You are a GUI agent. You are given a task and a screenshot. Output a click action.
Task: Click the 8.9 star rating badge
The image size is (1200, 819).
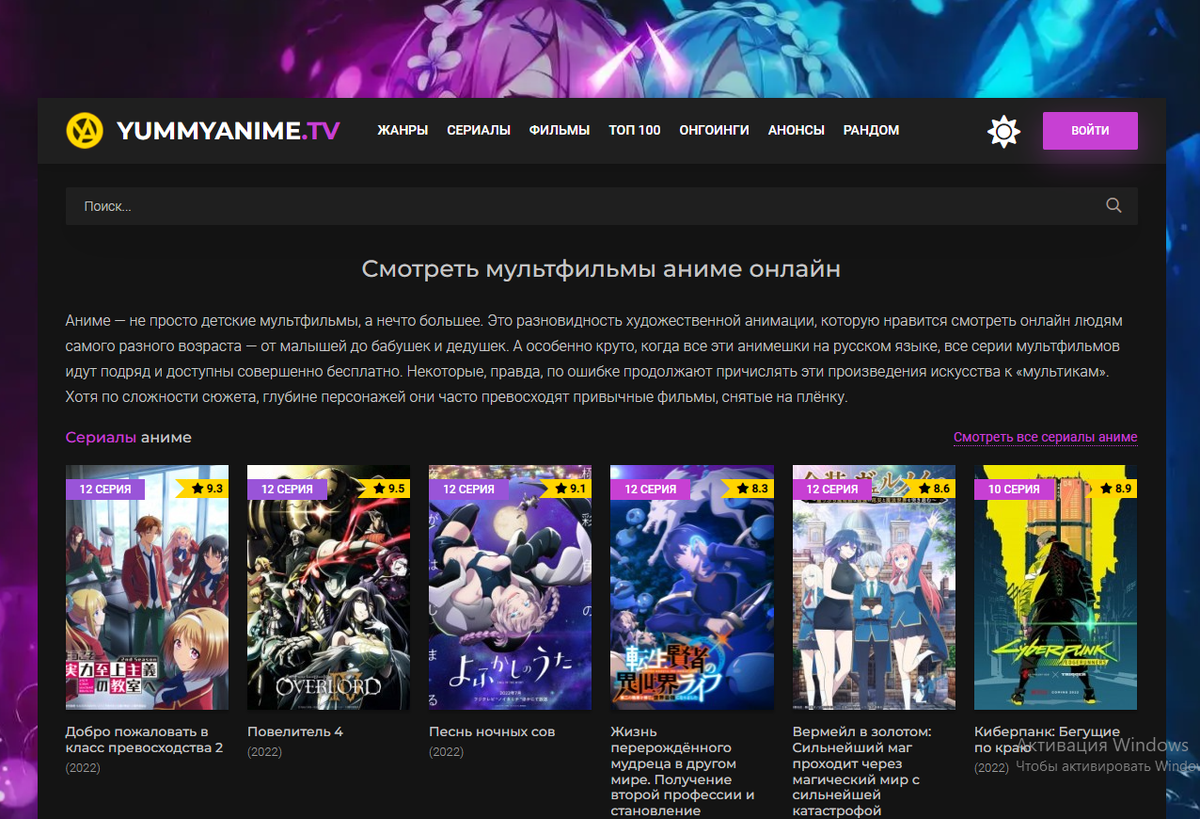coord(1112,489)
